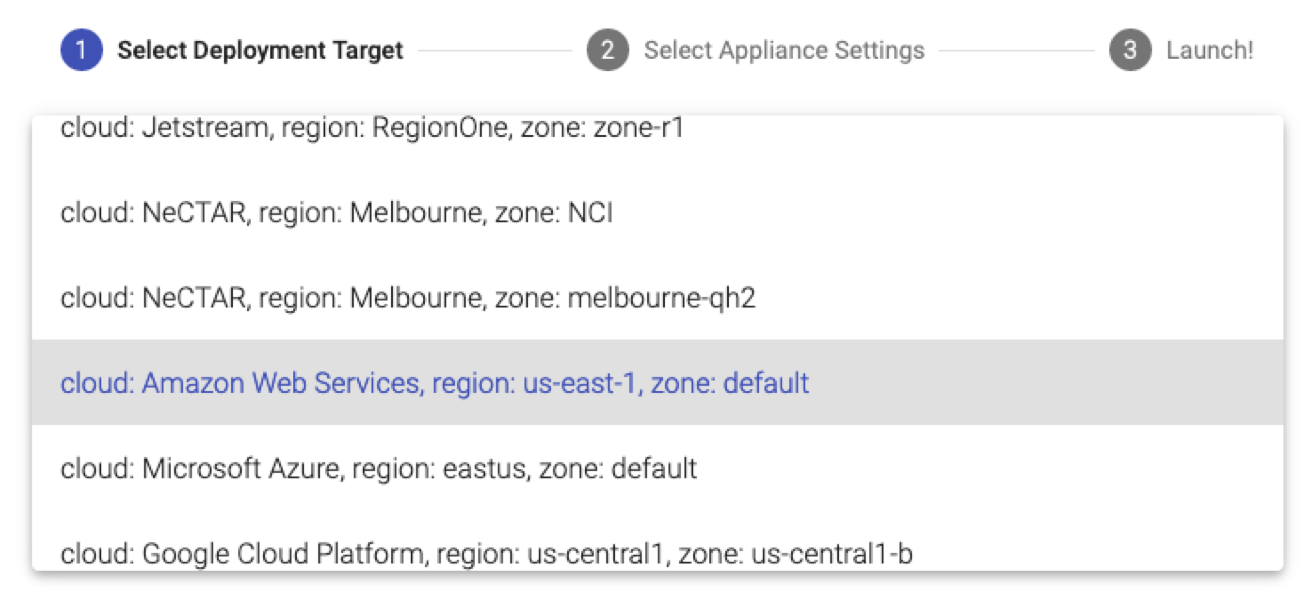This screenshot has height=602, width=1313.
Task: Open the Select Deployment Target step label
Action: coord(260,50)
